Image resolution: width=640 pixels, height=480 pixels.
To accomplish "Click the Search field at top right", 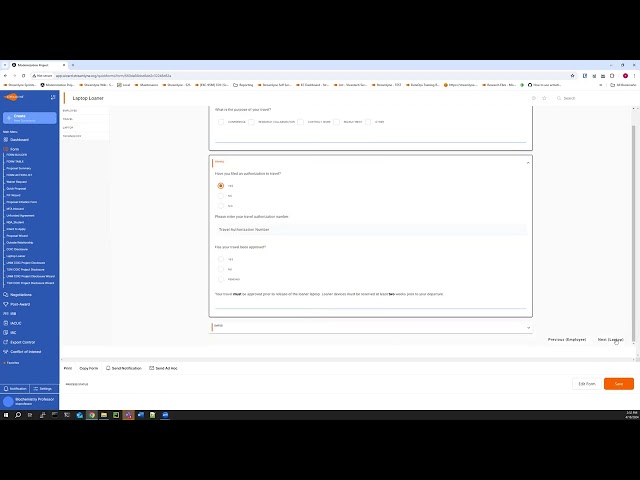I will (x=569, y=98).
